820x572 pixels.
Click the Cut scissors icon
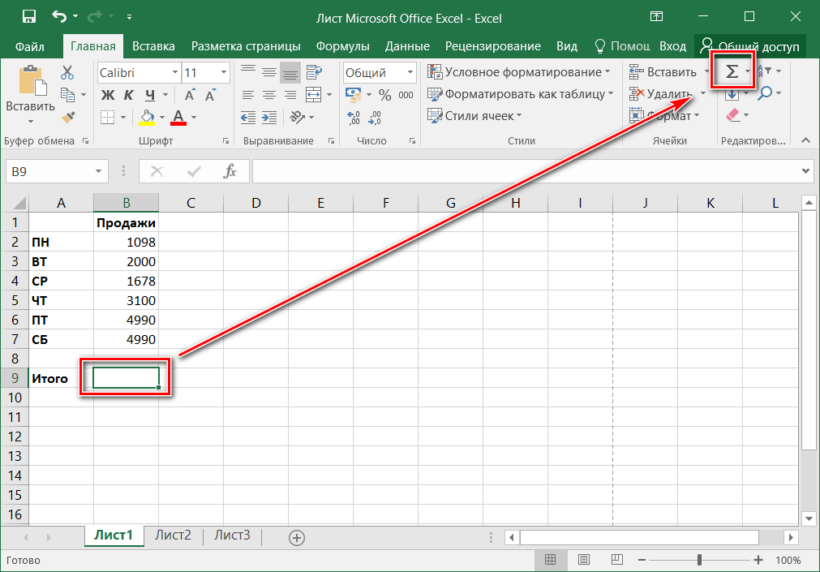click(x=67, y=72)
